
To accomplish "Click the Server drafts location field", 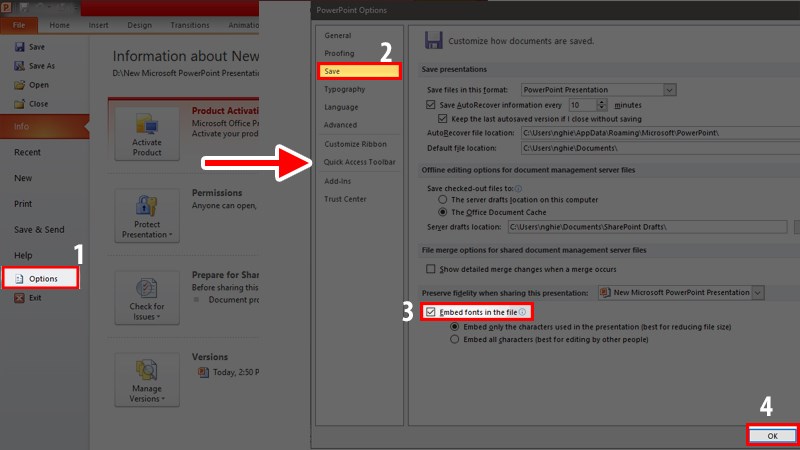I will point(647,227).
